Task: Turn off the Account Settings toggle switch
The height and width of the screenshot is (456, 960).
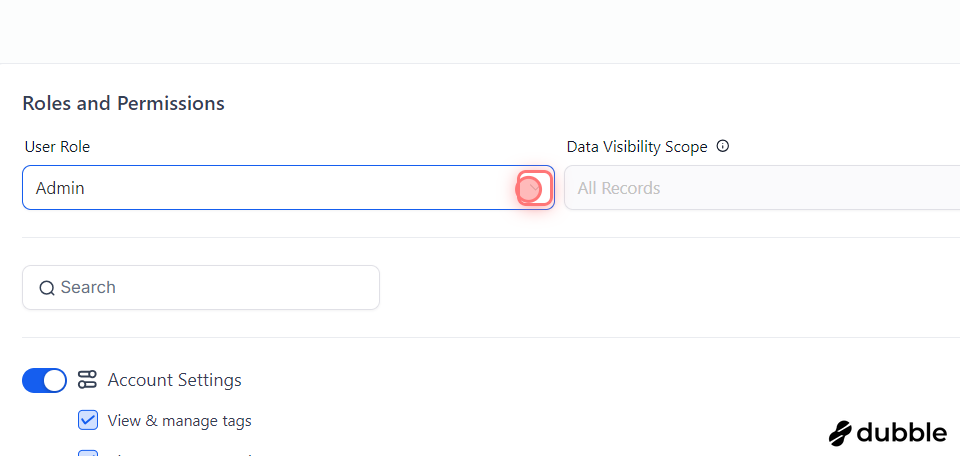Action: coord(44,380)
